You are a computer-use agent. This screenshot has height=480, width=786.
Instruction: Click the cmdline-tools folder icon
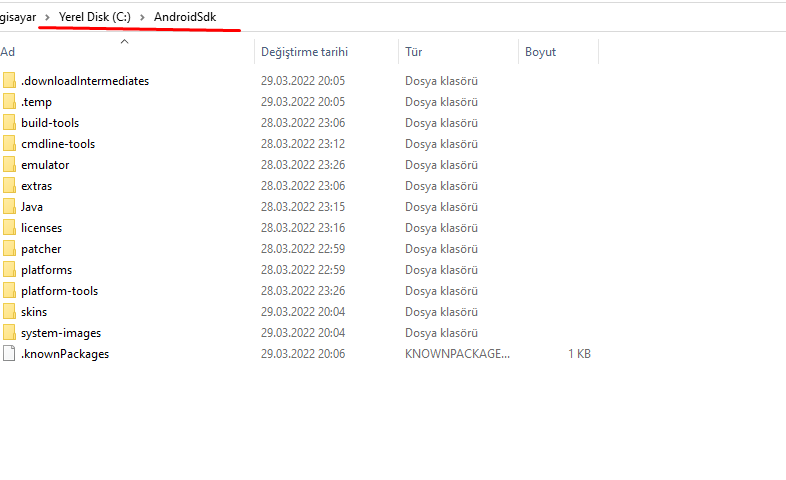[9, 143]
